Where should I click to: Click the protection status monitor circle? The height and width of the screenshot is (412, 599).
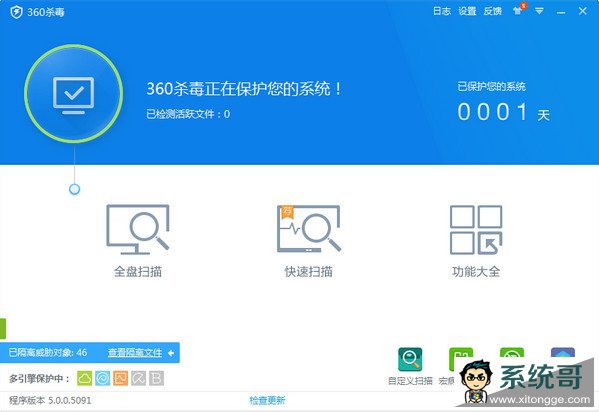coord(74,94)
